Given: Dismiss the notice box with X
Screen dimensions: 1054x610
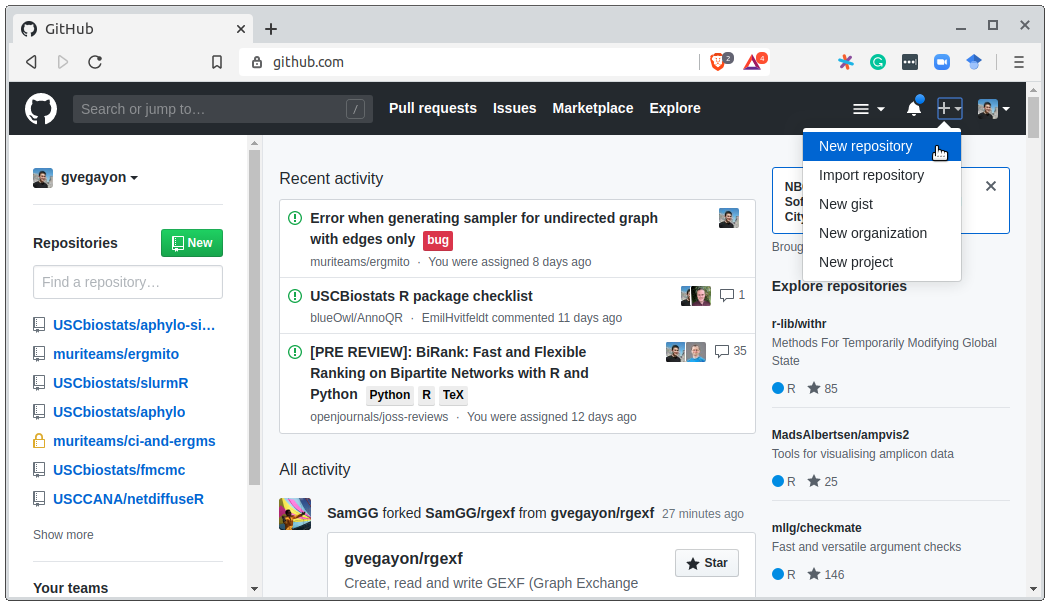Looking at the screenshot, I should click(x=991, y=186).
